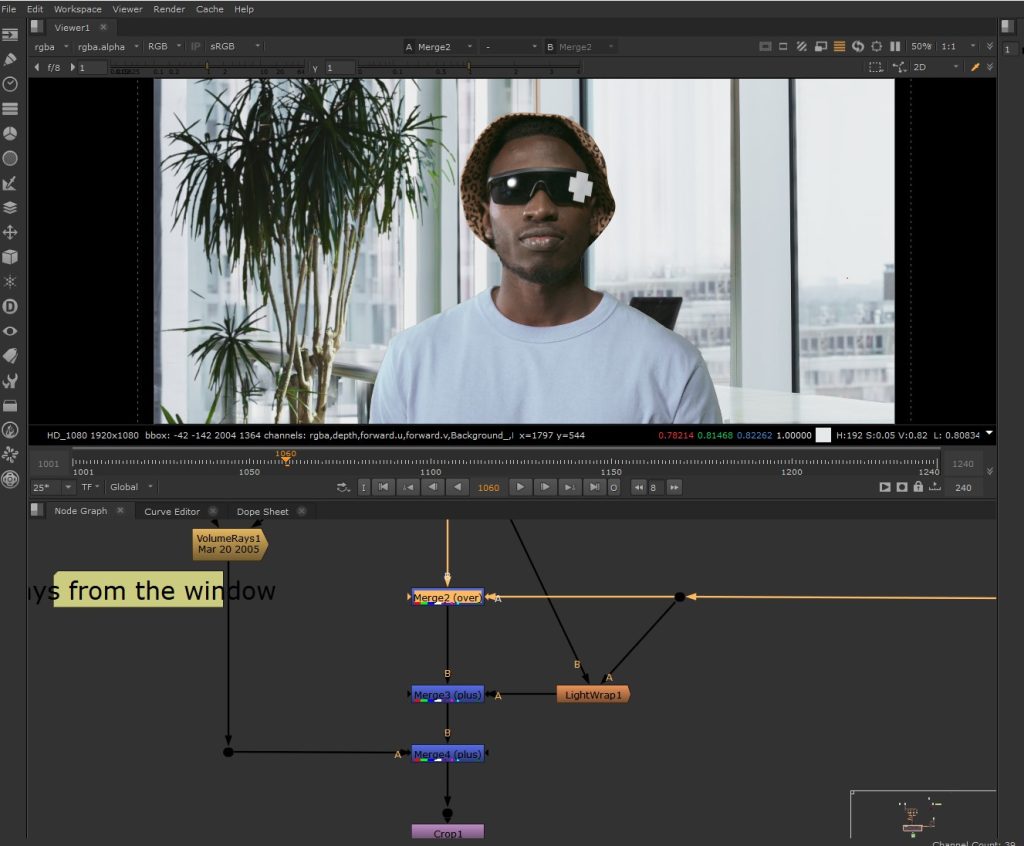Select the VolumeRays1 node
Screen dimensions: 1024x846
229,544
